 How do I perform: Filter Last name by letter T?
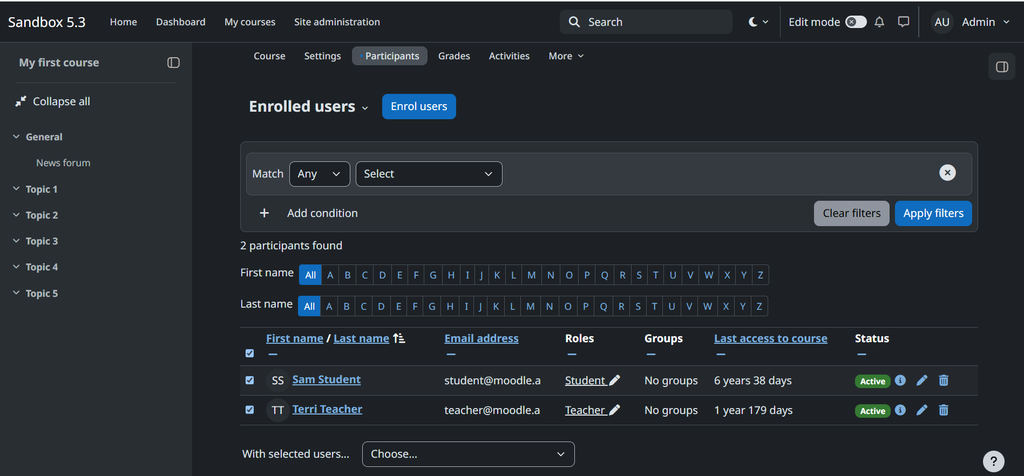tap(654, 306)
